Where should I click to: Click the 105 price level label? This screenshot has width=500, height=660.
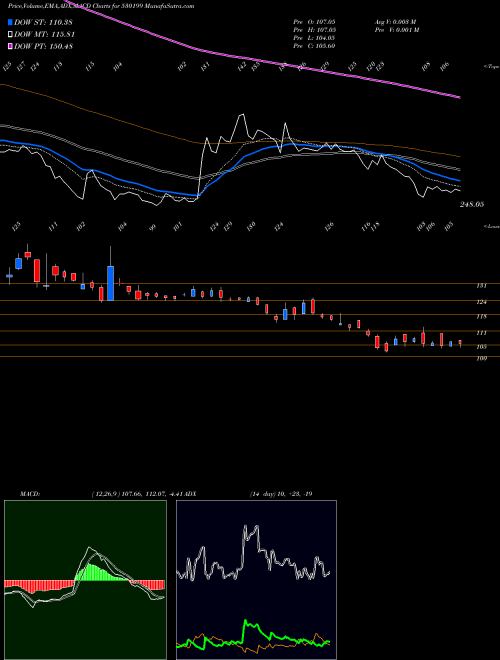click(x=481, y=347)
